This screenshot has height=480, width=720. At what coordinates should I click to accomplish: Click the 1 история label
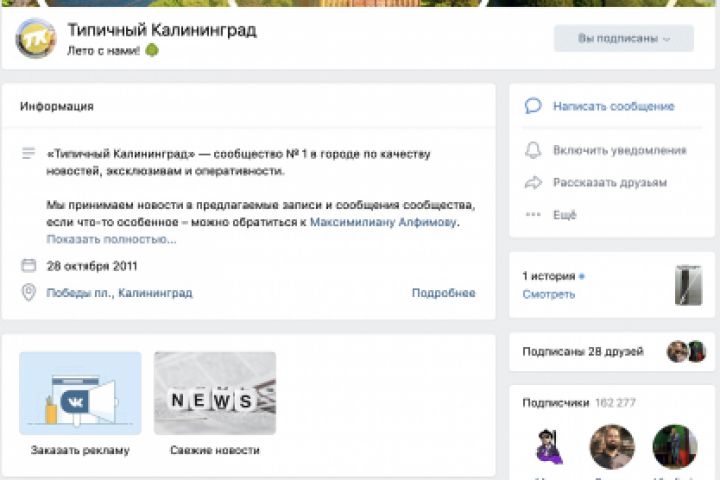[549, 276]
